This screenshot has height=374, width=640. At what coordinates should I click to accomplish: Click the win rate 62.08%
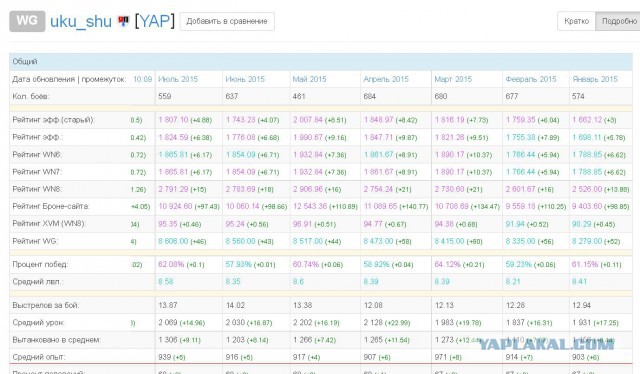coord(171,264)
